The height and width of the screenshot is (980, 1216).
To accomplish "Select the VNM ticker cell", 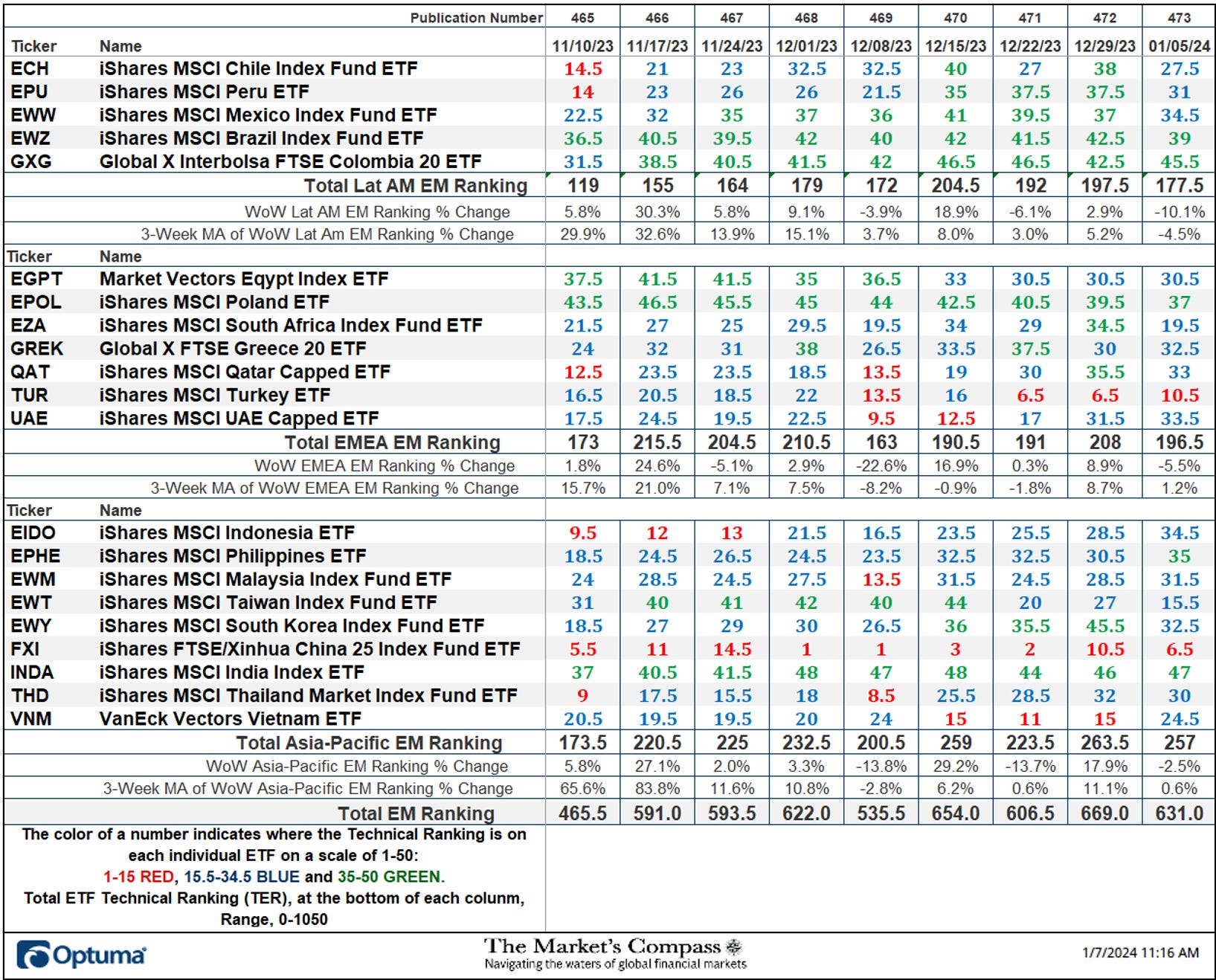I will (31, 718).
